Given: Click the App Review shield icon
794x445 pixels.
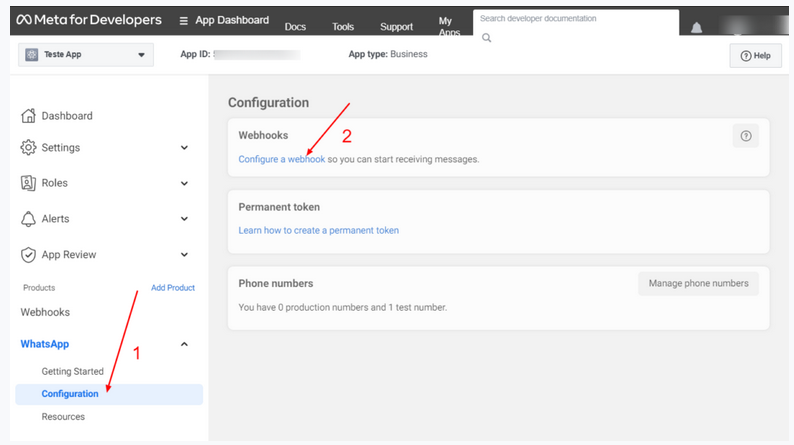Looking at the screenshot, I should pyautogui.click(x=29, y=255).
